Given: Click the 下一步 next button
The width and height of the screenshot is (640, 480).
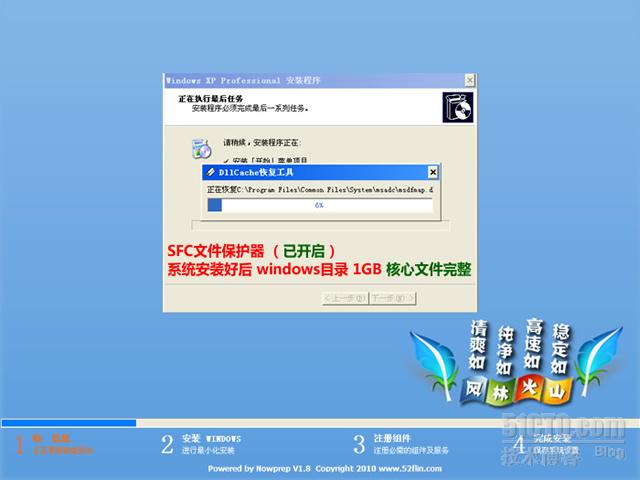Looking at the screenshot, I should tap(393, 298).
